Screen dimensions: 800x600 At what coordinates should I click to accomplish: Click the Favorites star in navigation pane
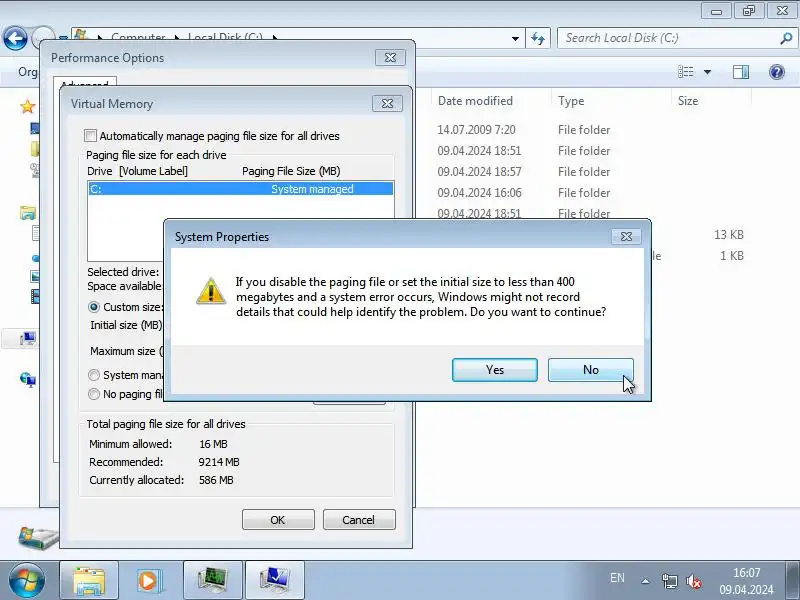point(28,107)
